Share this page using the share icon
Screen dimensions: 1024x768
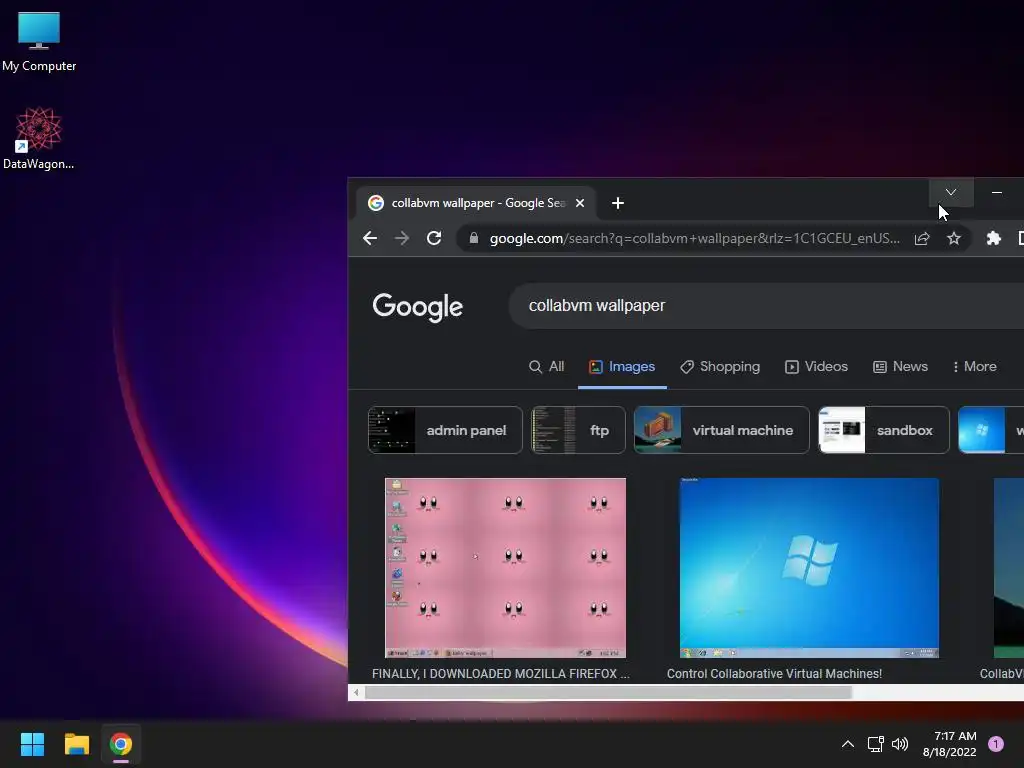[x=921, y=238]
